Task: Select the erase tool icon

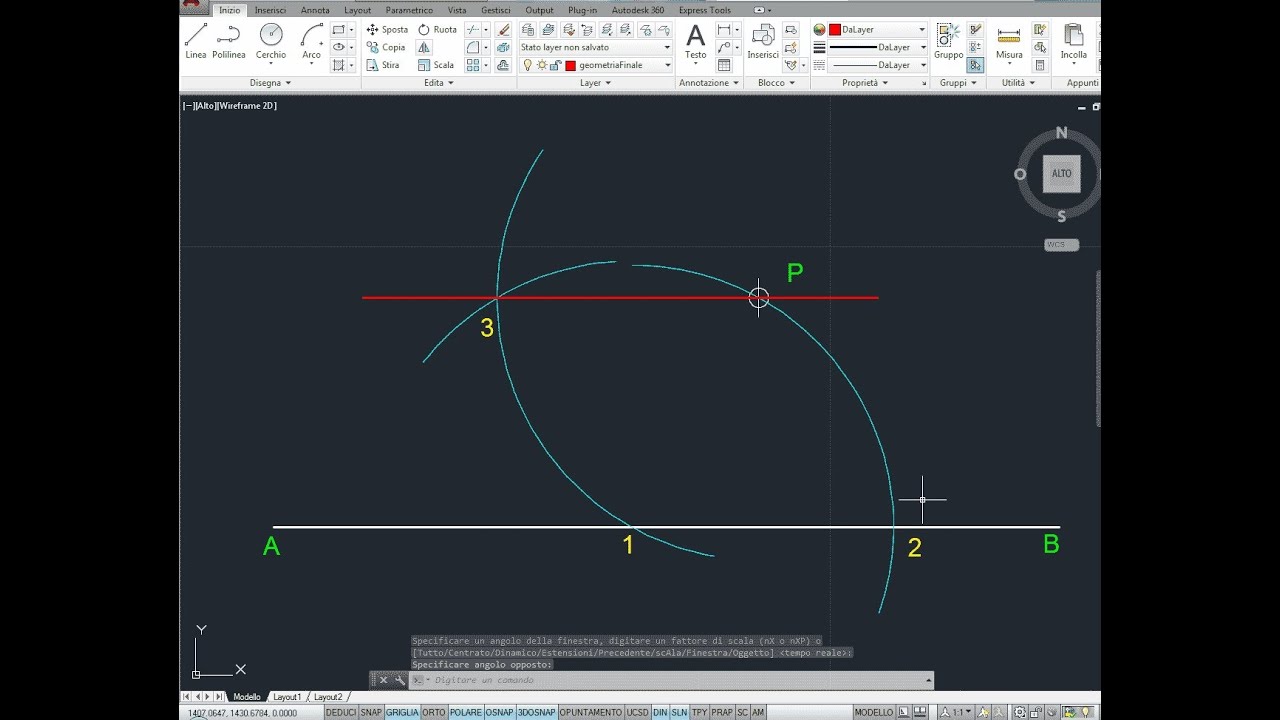Action: [x=503, y=30]
